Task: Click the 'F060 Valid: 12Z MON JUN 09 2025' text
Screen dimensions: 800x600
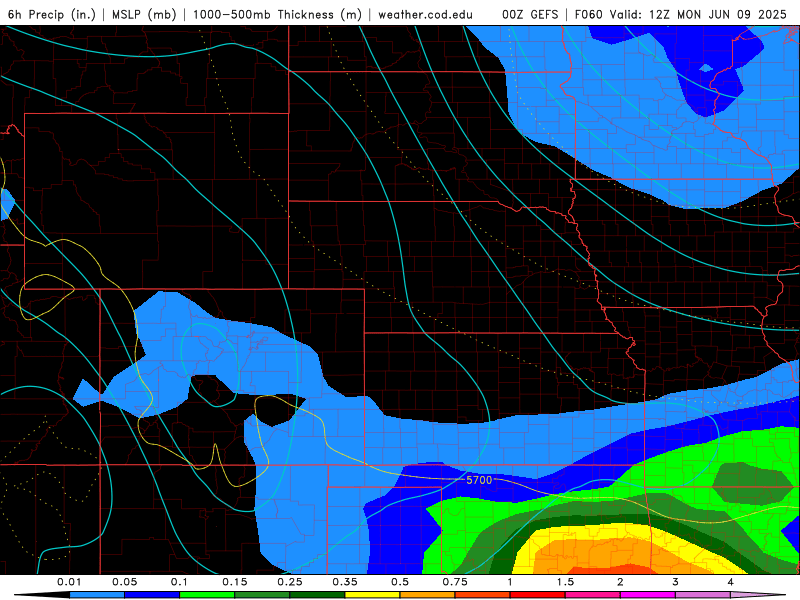Action: [x=681, y=14]
